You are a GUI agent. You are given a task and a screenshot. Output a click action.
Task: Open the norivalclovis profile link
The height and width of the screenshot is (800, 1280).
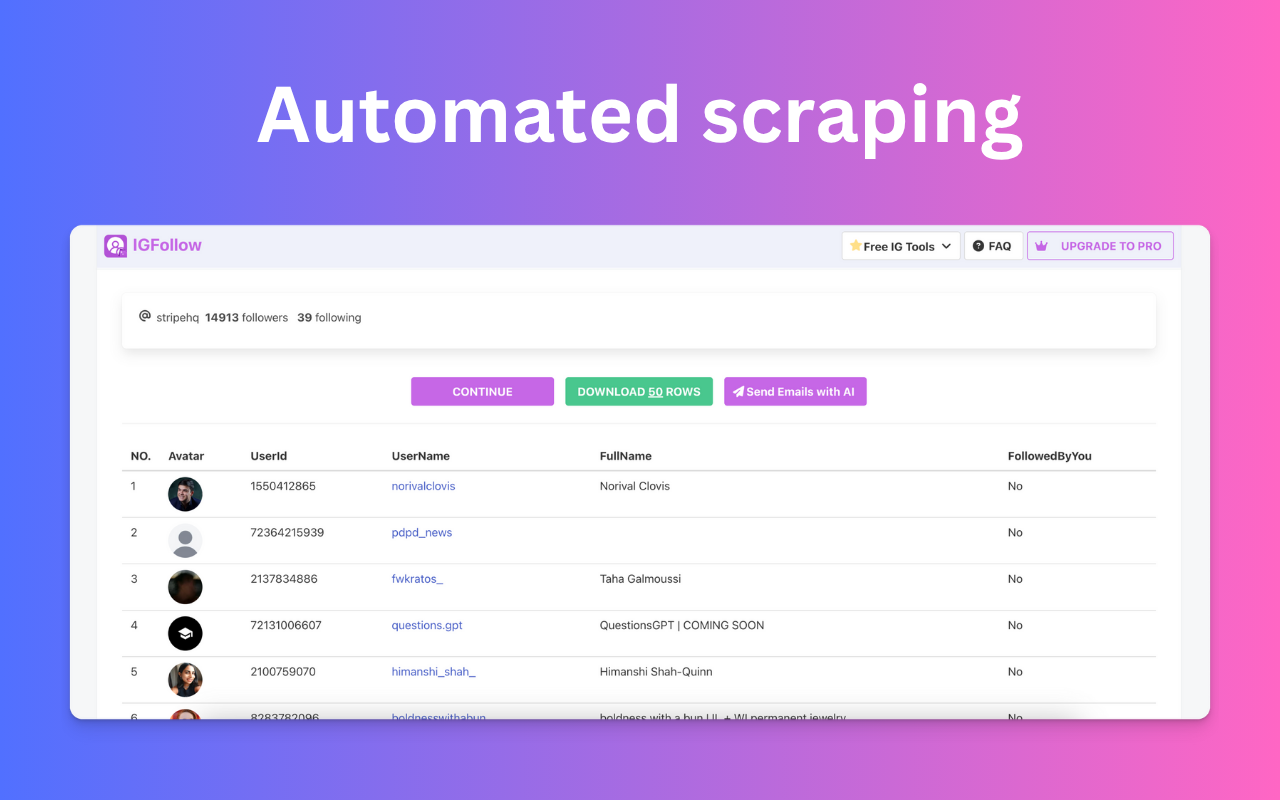click(423, 486)
